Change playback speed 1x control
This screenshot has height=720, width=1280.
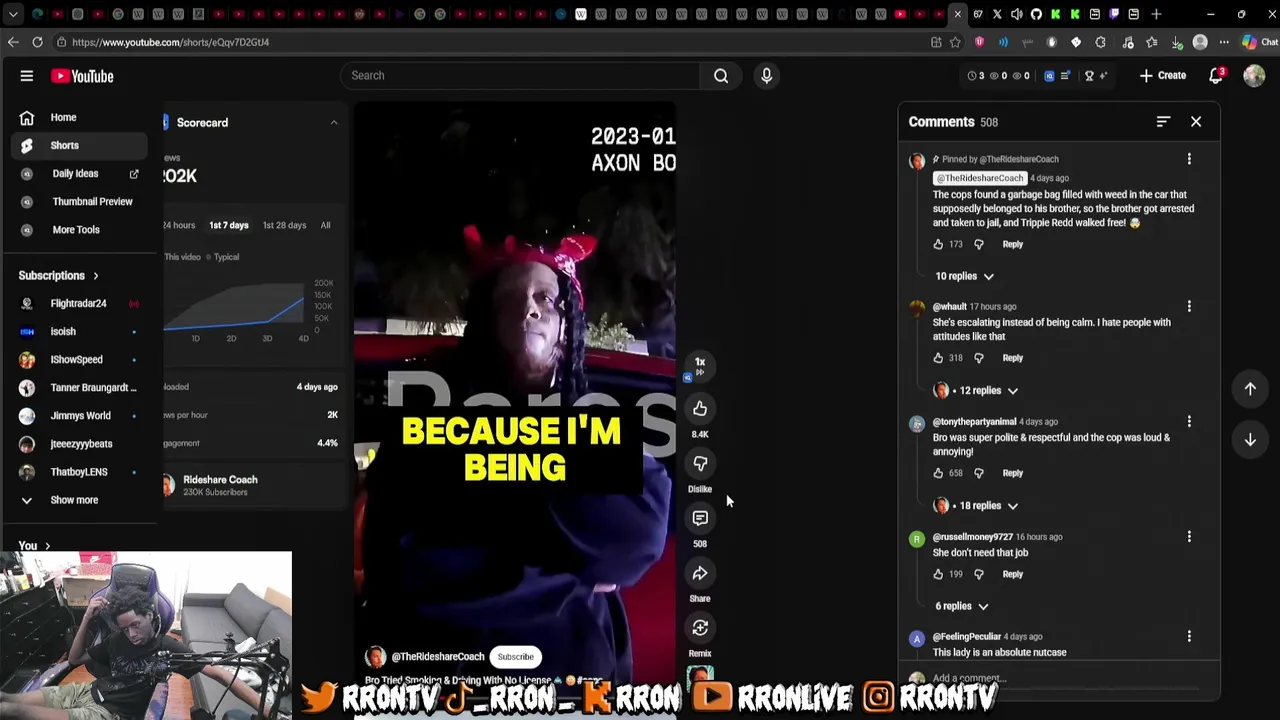point(700,366)
